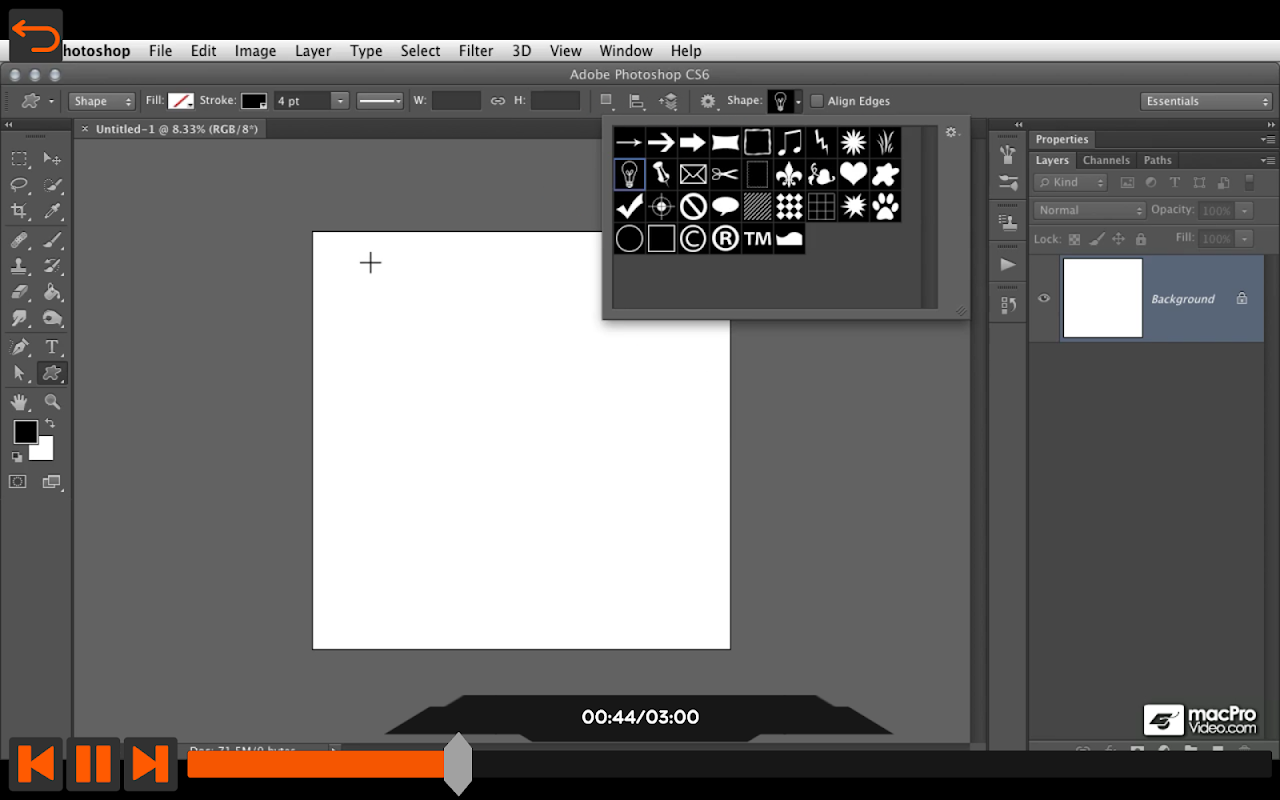The height and width of the screenshot is (800, 1280).
Task: Hide the Background layer with eye icon
Action: click(x=1044, y=298)
